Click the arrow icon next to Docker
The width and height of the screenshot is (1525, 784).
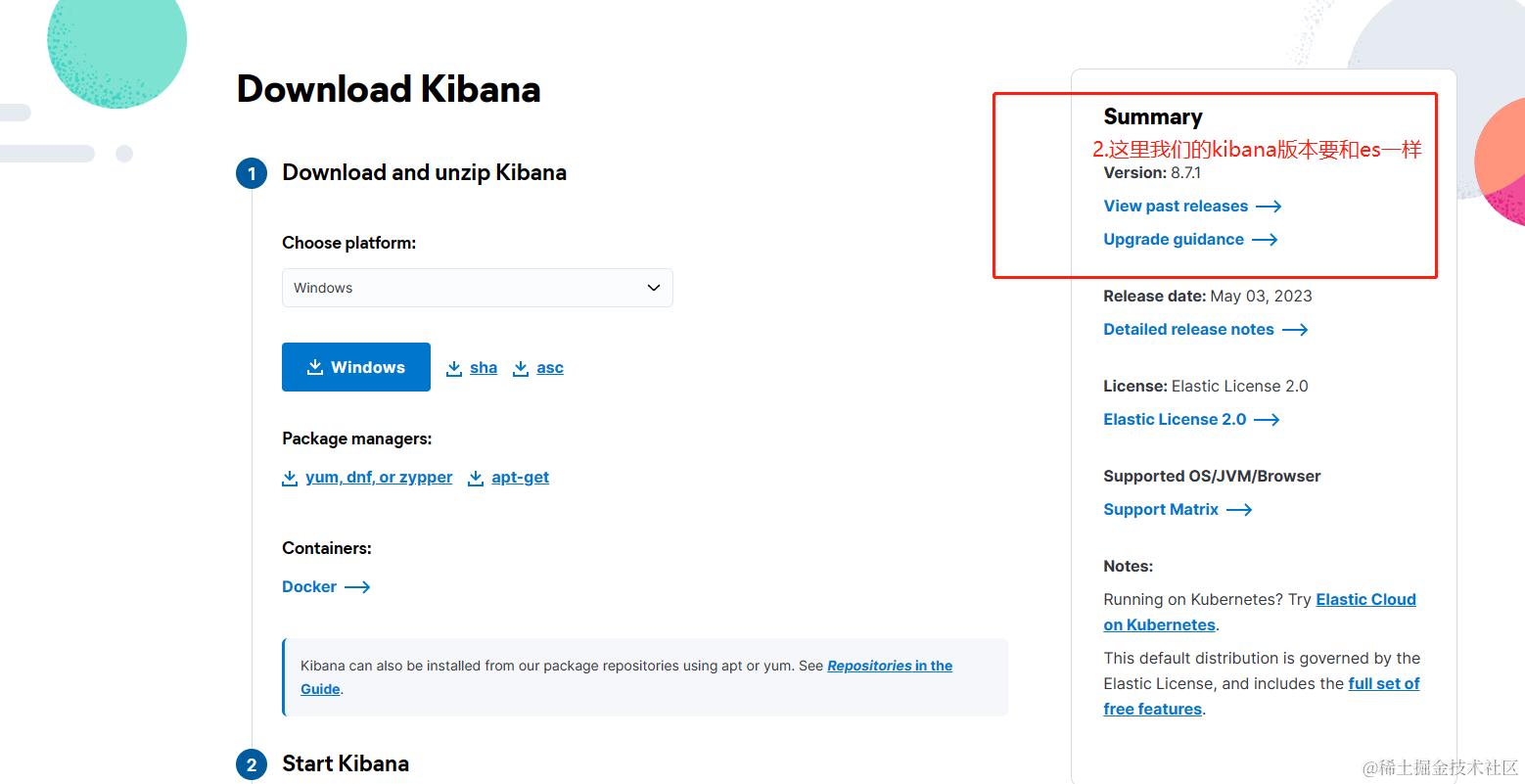(x=357, y=587)
